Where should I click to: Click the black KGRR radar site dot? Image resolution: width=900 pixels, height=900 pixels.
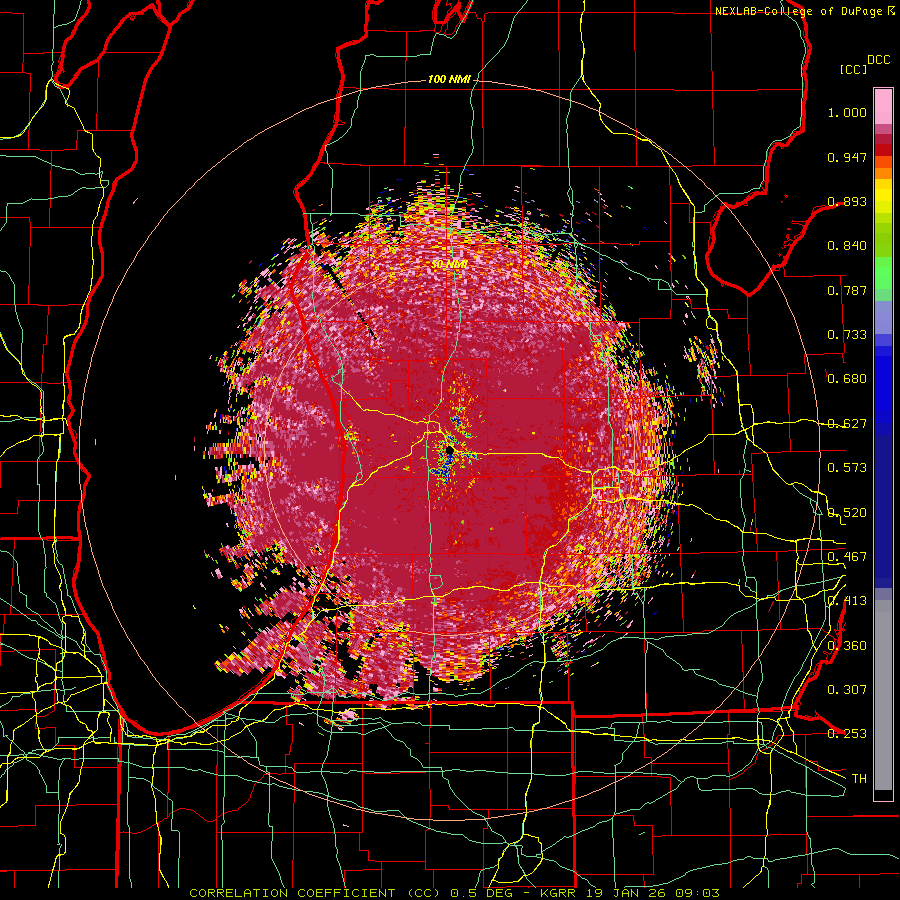point(449,451)
